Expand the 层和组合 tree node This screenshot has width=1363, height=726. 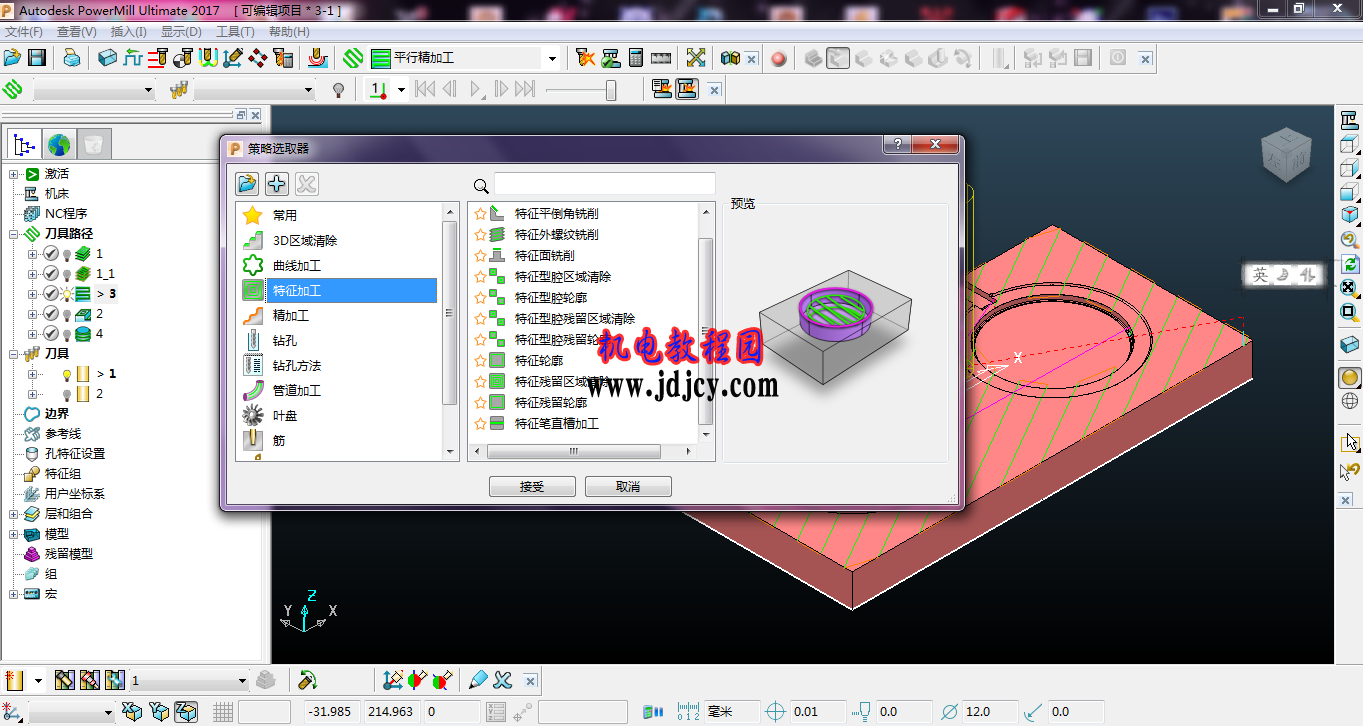14,514
